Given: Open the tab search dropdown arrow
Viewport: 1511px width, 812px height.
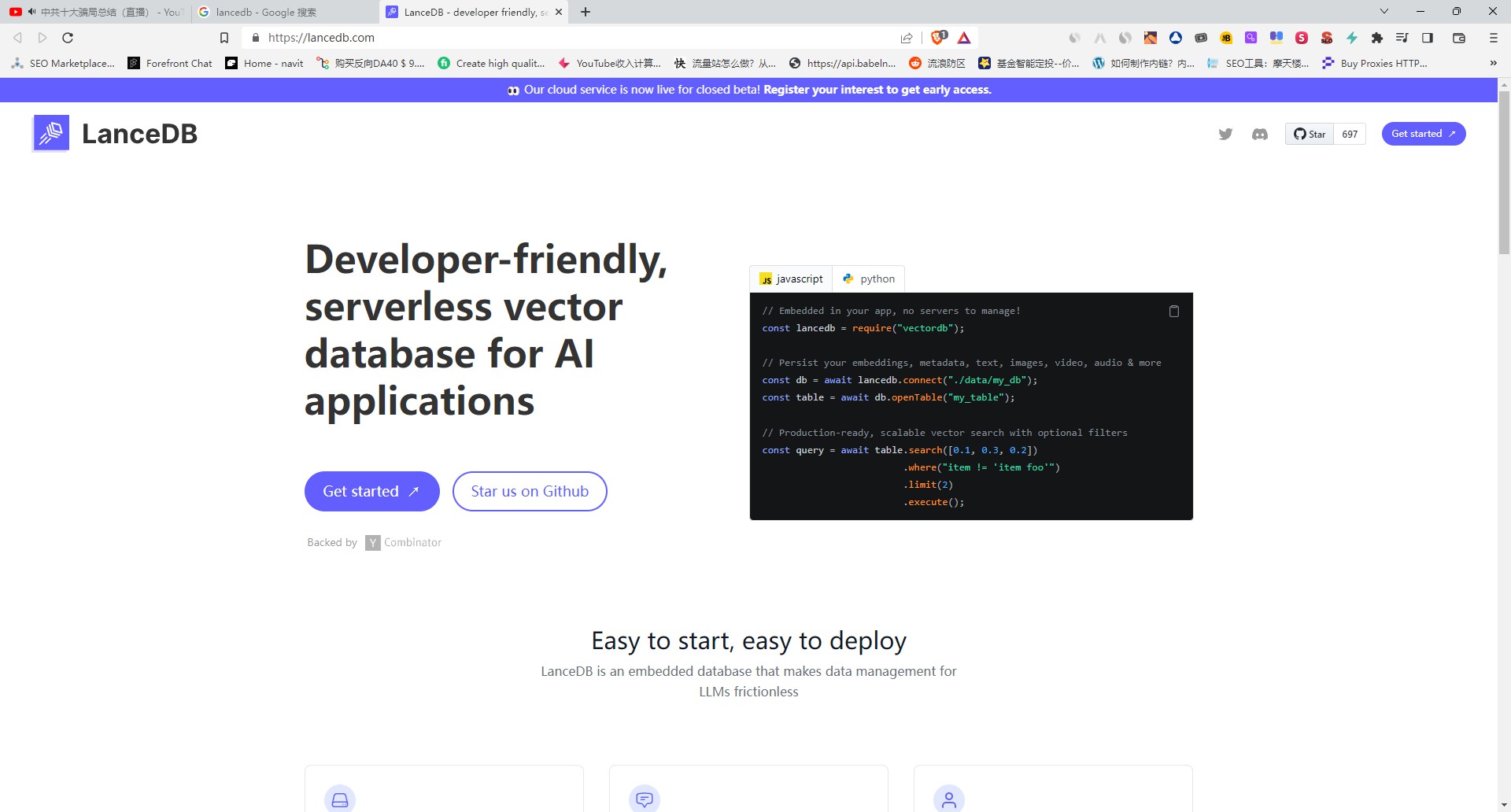Looking at the screenshot, I should [x=1384, y=11].
